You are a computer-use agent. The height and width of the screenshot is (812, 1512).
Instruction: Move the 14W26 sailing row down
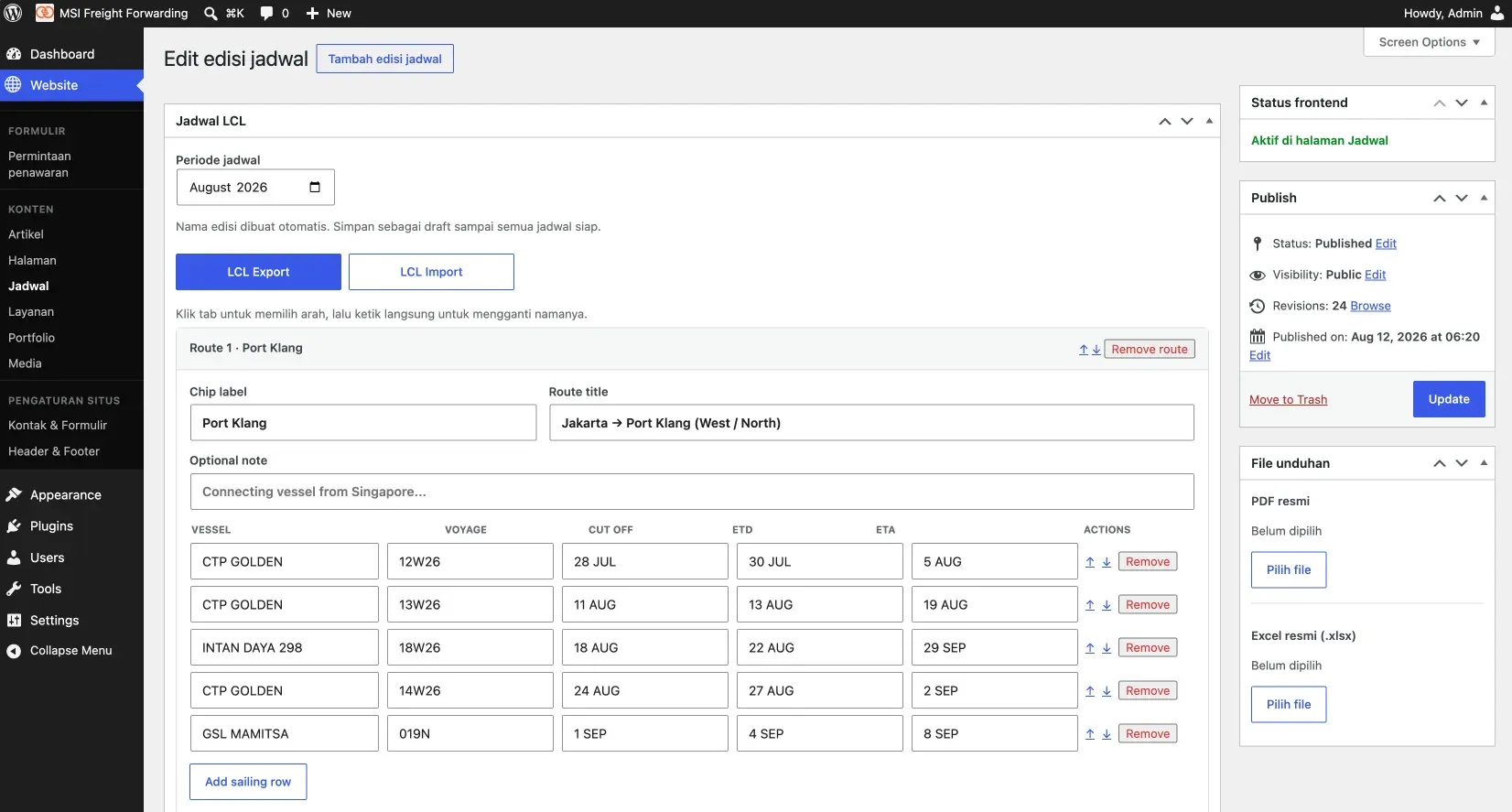point(1107,691)
